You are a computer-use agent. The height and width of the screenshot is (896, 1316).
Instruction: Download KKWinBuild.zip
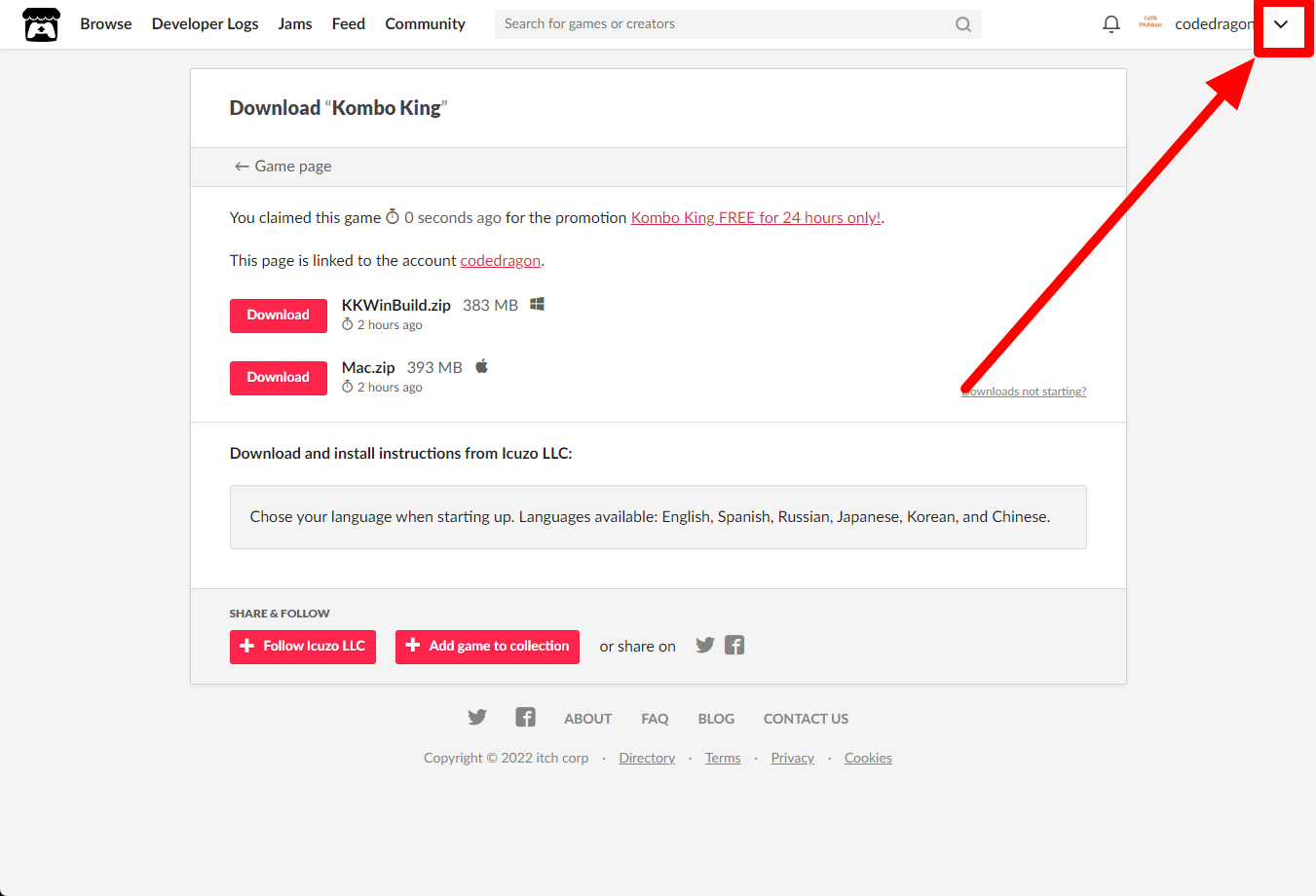[x=279, y=316]
